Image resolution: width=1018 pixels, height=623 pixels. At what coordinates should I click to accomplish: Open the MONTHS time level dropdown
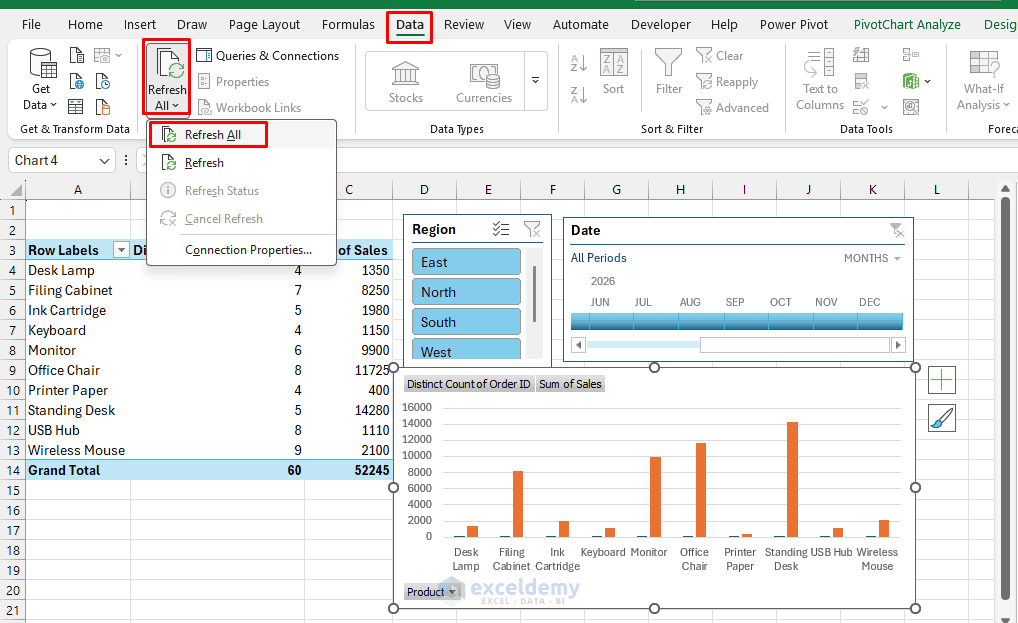(x=872, y=258)
